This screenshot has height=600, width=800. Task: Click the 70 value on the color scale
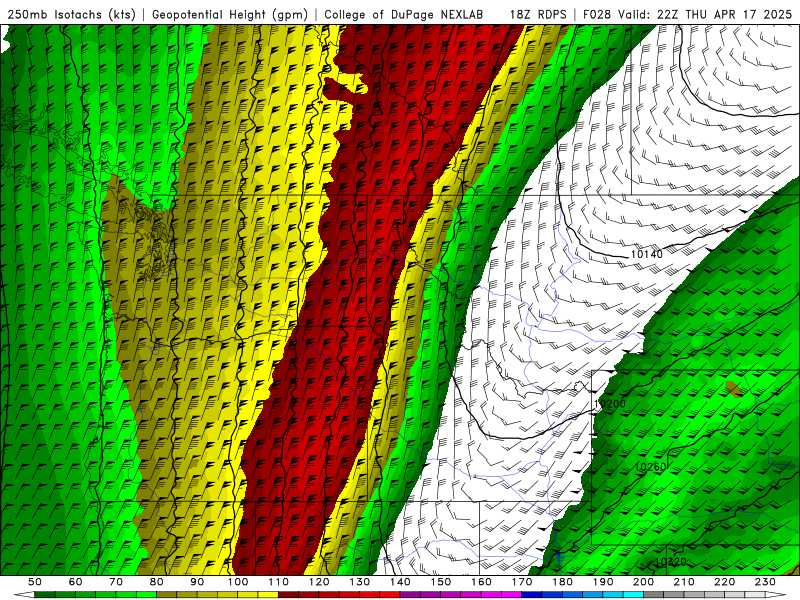(116, 582)
